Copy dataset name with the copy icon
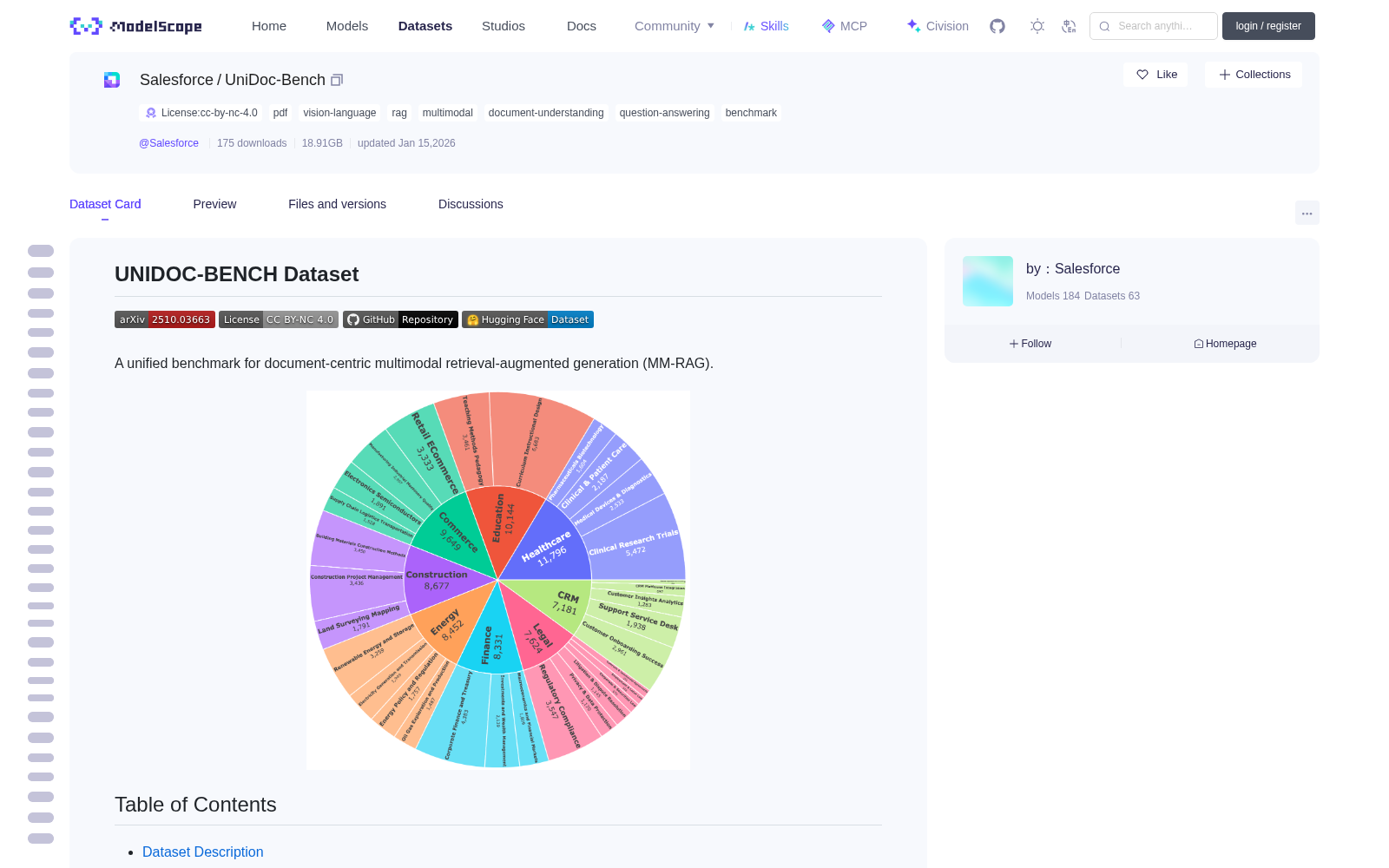The width and height of the screenshot is (1389, 868). [337, 80]
